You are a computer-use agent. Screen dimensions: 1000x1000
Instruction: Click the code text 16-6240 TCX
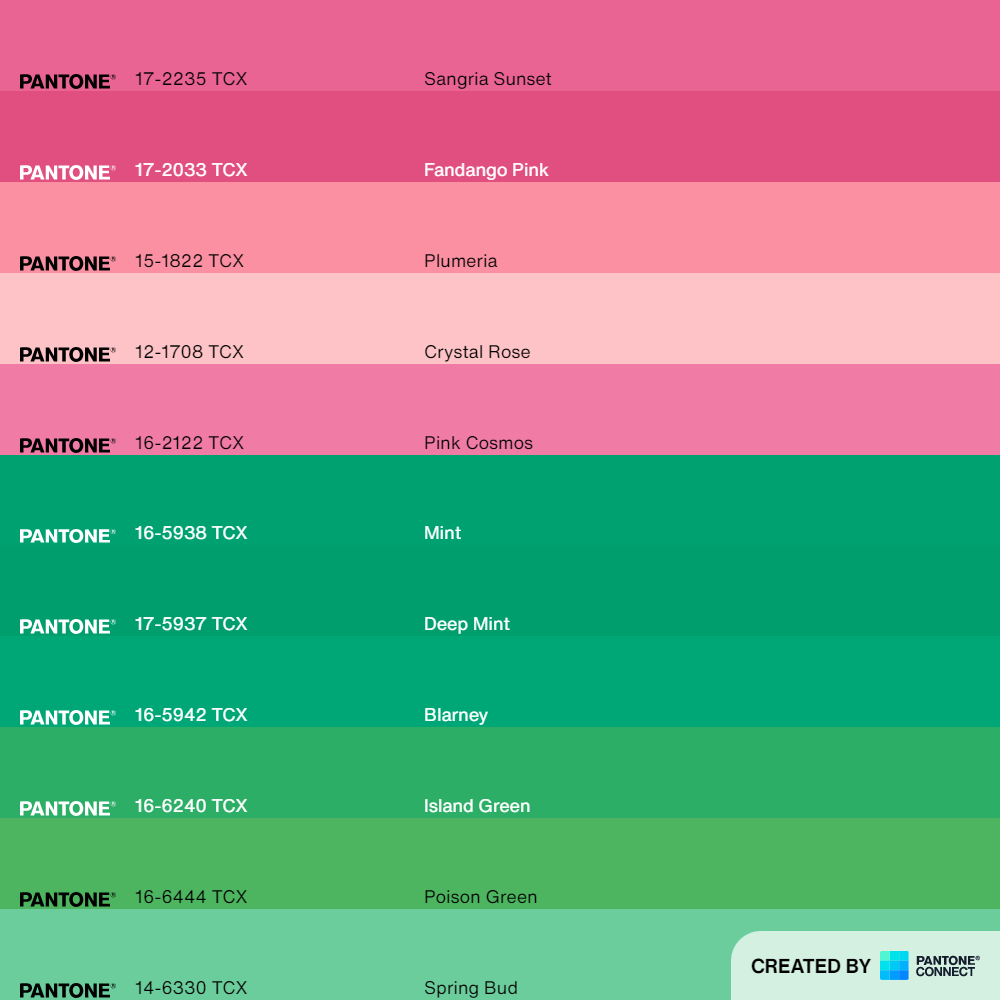191,806
